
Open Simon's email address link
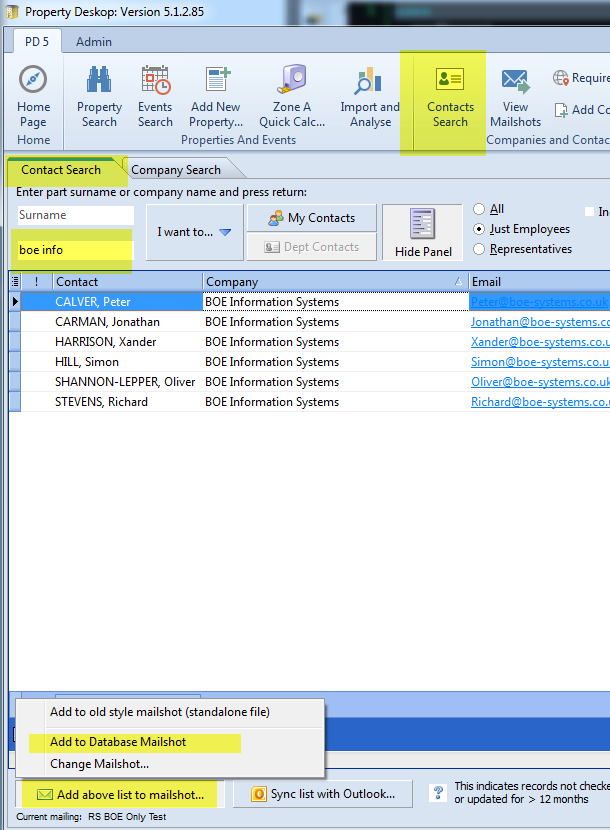[540, 362]
